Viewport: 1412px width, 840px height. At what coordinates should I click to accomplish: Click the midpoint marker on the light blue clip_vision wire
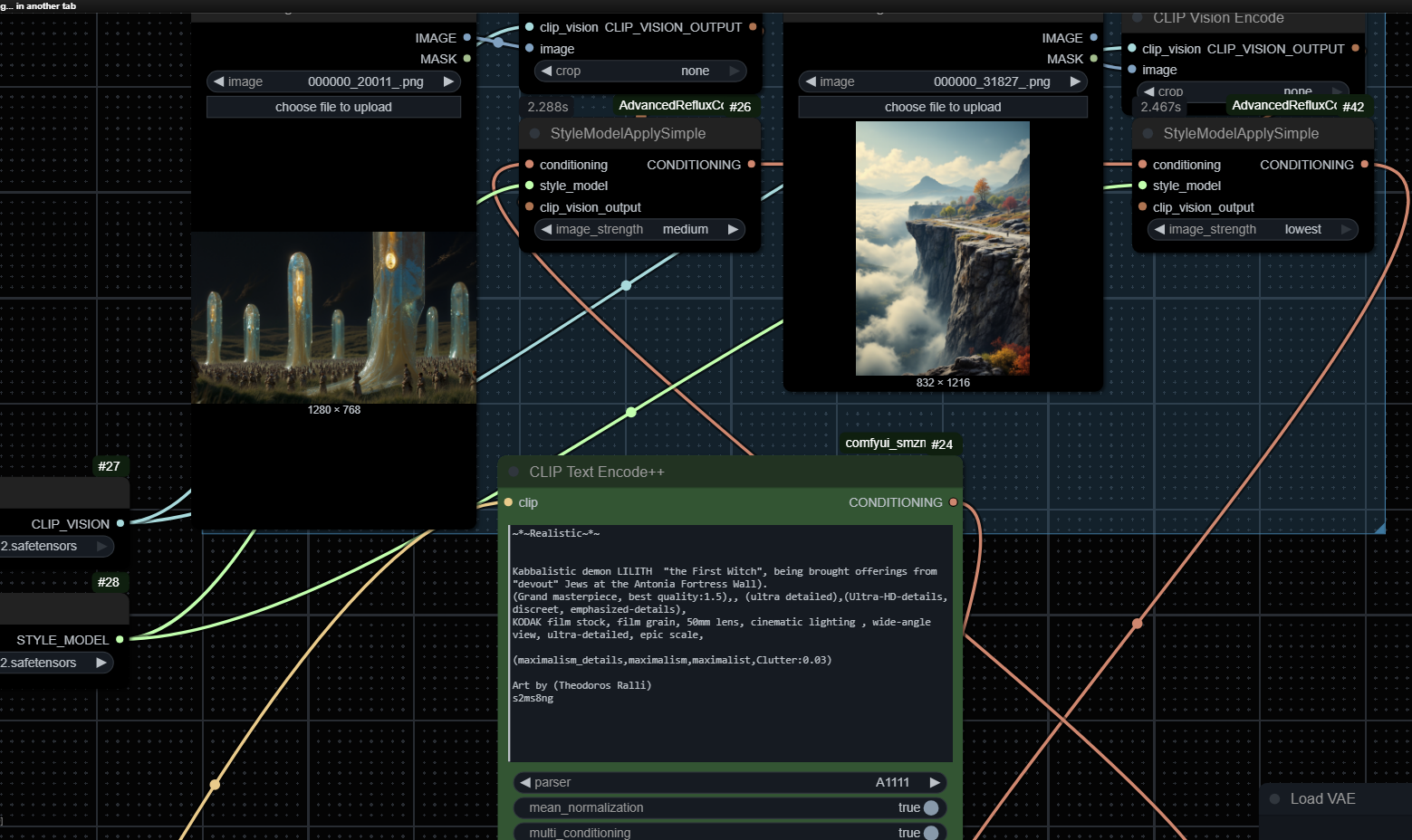[626, 285]
